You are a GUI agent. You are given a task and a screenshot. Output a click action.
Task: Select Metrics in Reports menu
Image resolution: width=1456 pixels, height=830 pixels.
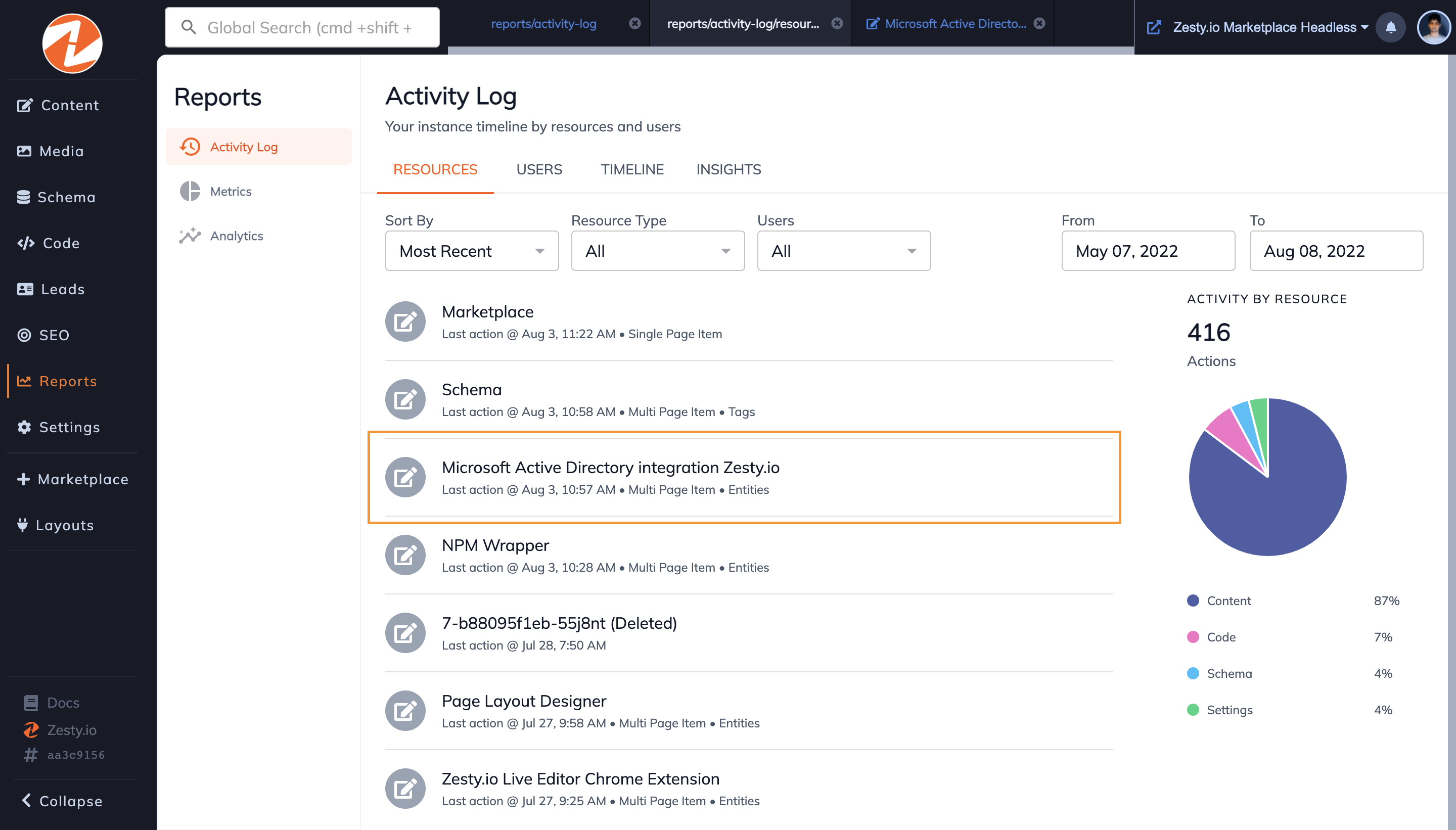coord(258,192)
